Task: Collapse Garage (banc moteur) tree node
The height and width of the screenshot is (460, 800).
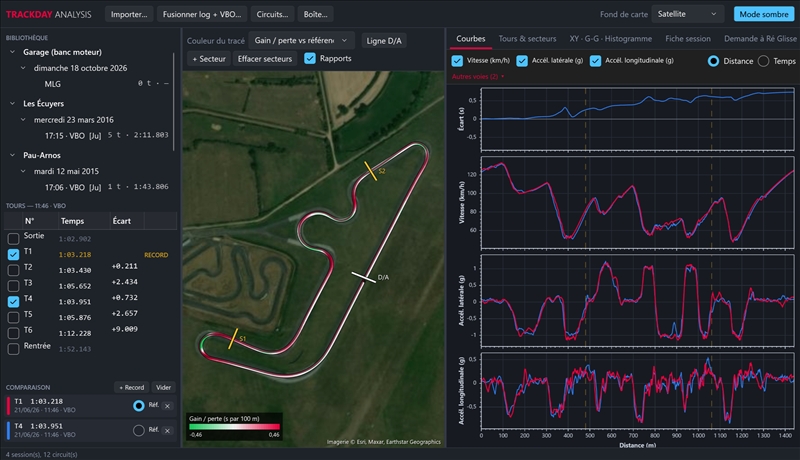Action: (x=12, y=52)
